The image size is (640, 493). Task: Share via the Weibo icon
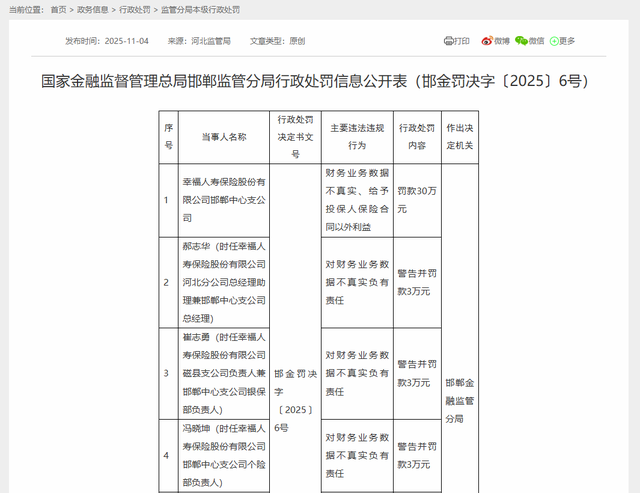[x=487, y=41]
